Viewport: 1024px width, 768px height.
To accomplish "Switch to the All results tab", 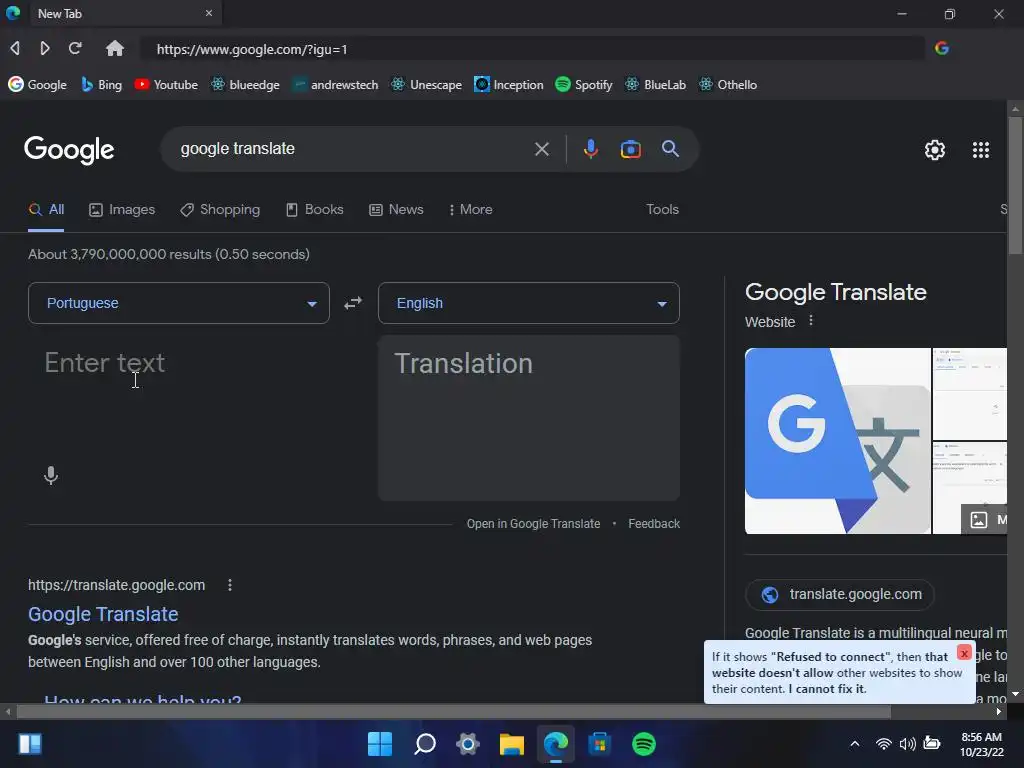I will click(x=46, y=210).
